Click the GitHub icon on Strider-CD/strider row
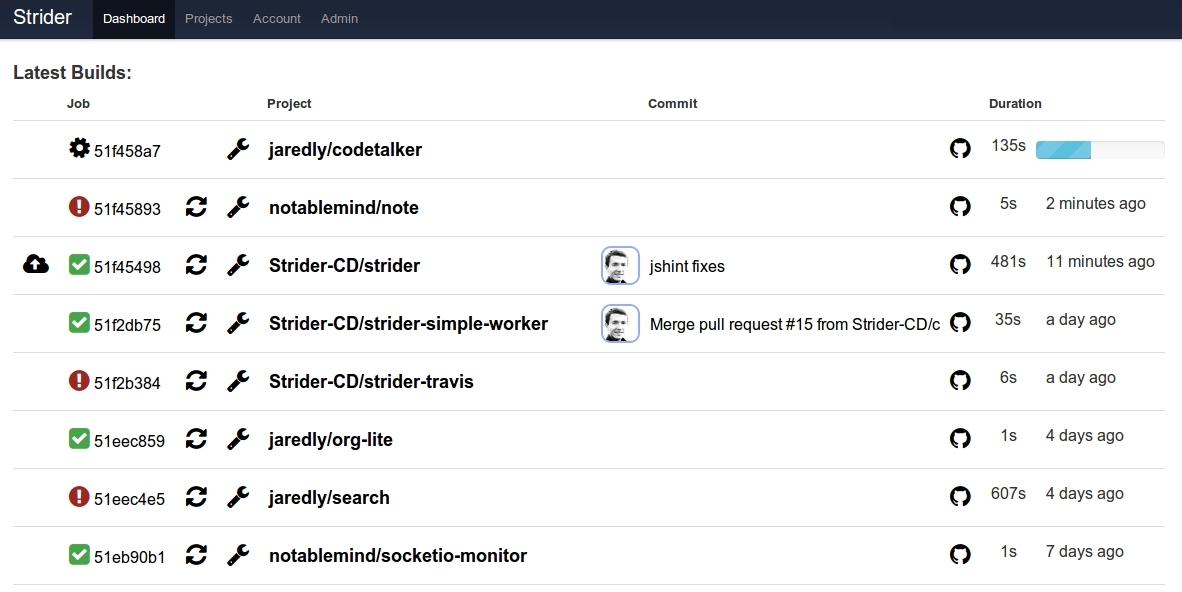1182x592 pixels. point(960,264)
